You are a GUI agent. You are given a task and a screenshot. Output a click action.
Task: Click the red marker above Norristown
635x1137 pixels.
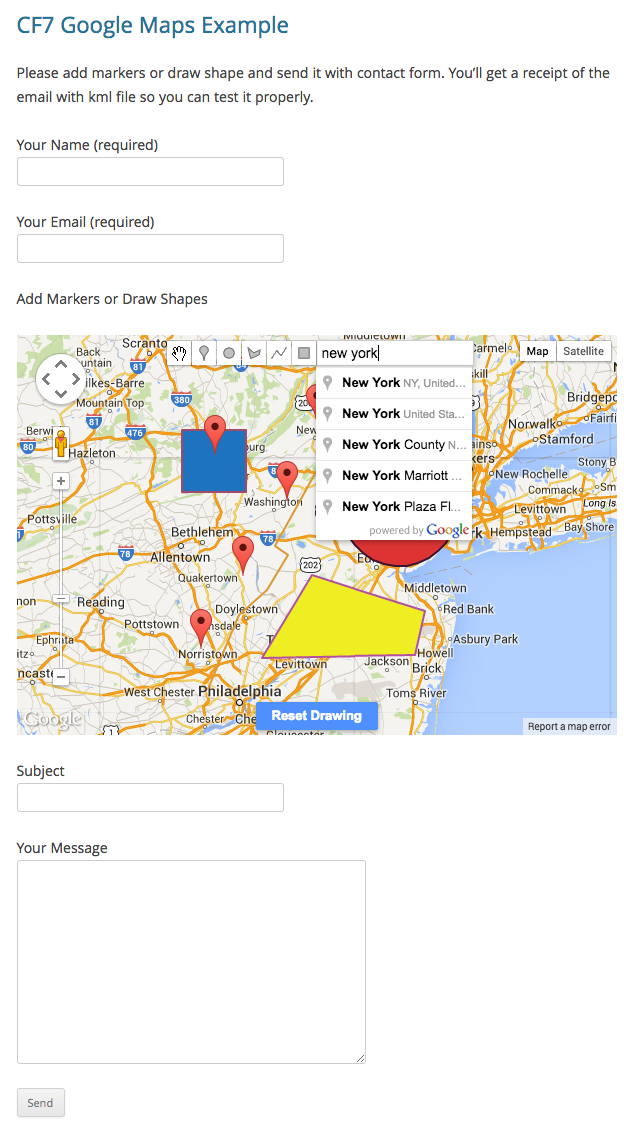point(201,626)
